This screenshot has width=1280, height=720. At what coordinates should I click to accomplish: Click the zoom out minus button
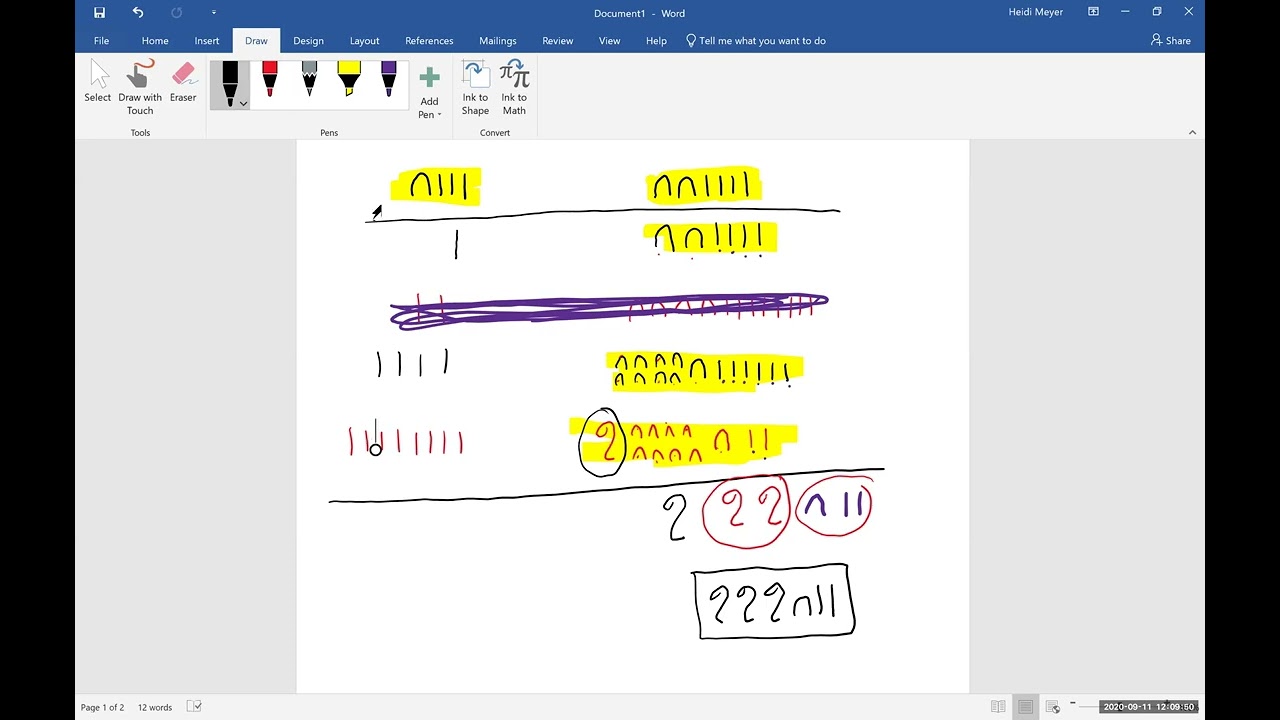coord(1072,704)
